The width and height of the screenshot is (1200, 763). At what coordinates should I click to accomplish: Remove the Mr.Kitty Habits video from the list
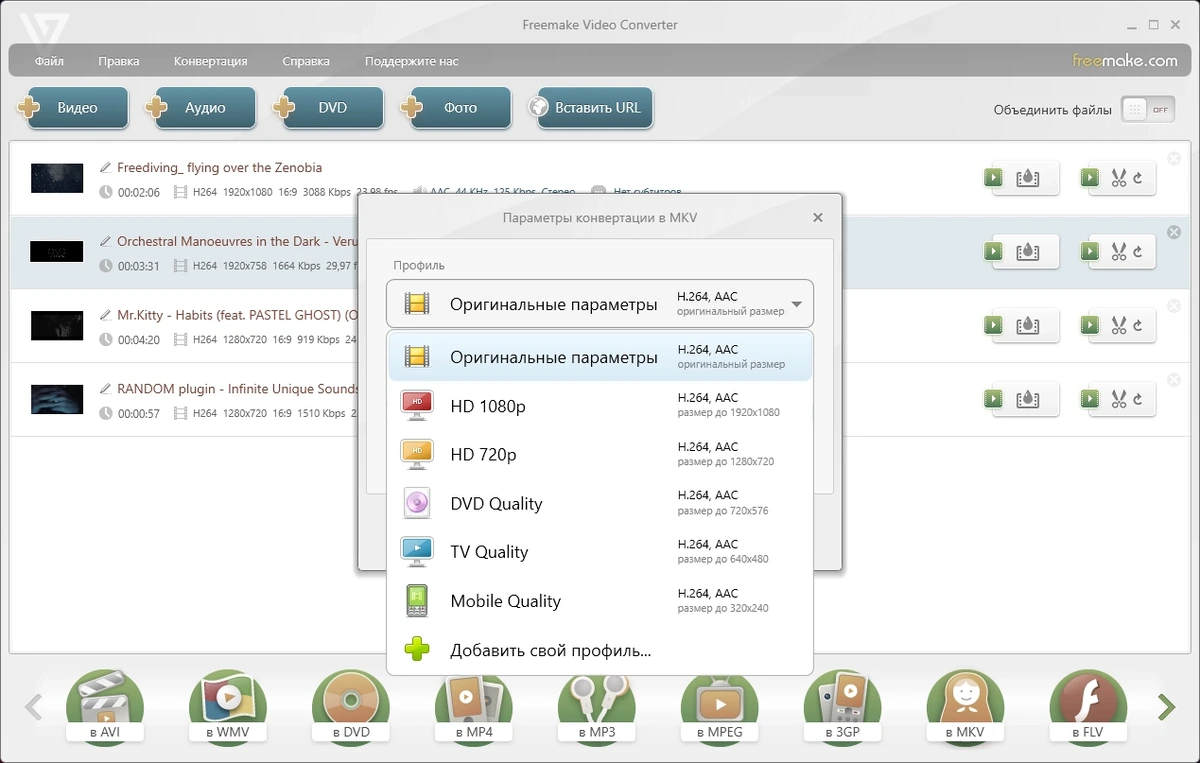[x=1174, y=306]
